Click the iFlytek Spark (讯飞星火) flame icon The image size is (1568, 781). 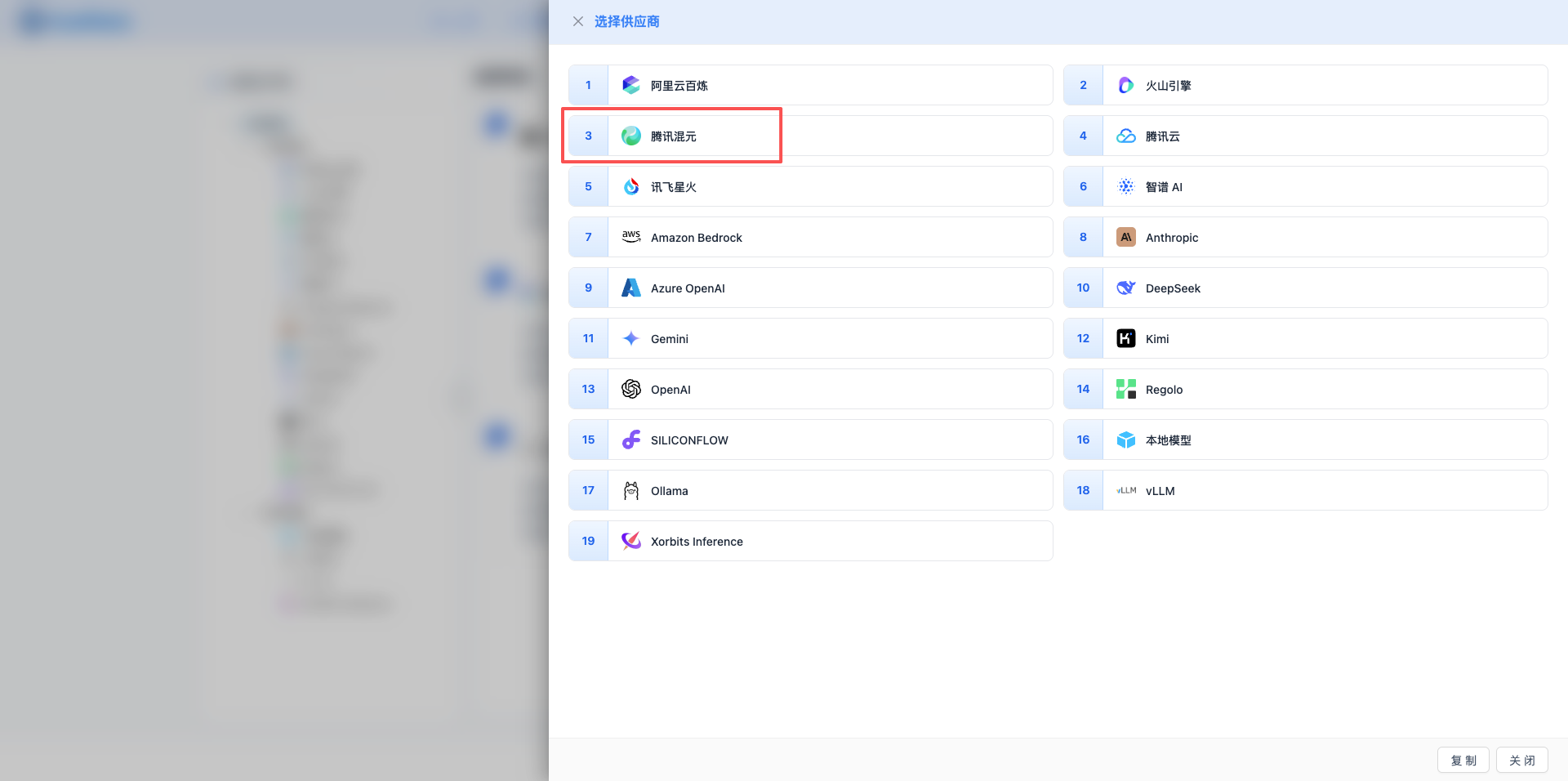pos(630,186)
